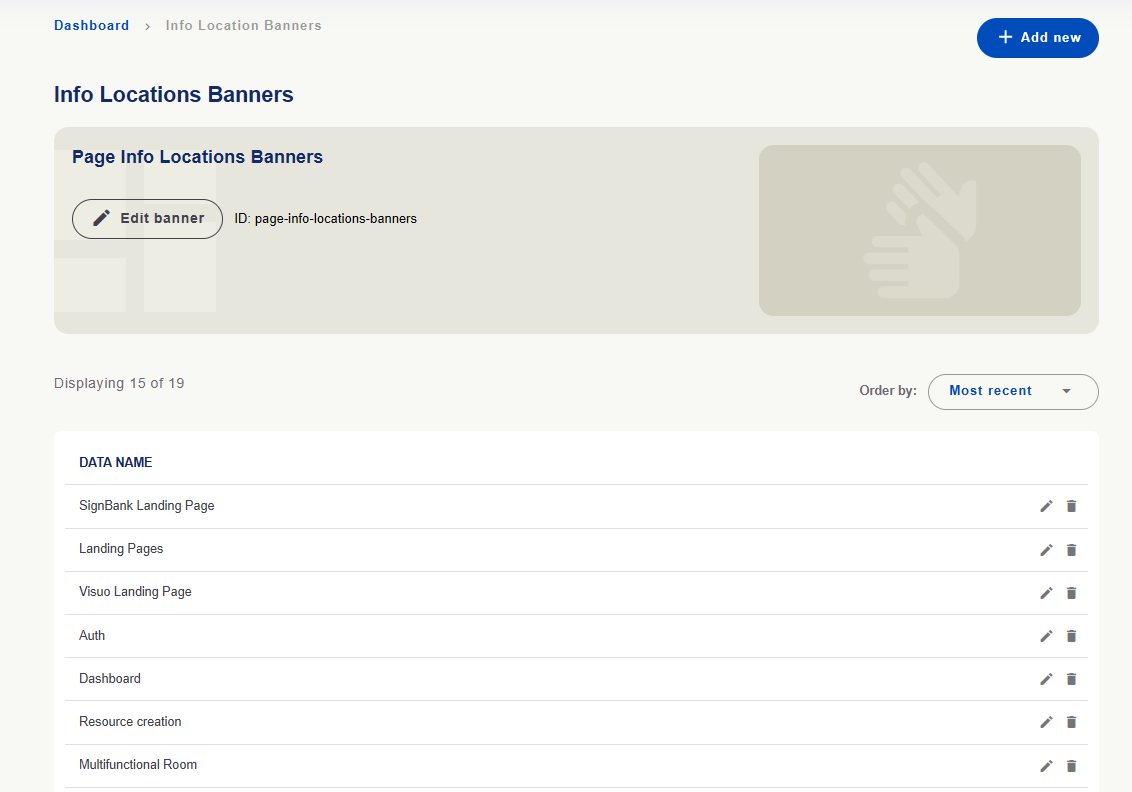The image size is (1132, 792).
Task: Select the SignBank Landing Page name
Action: [x=147, y=505]
